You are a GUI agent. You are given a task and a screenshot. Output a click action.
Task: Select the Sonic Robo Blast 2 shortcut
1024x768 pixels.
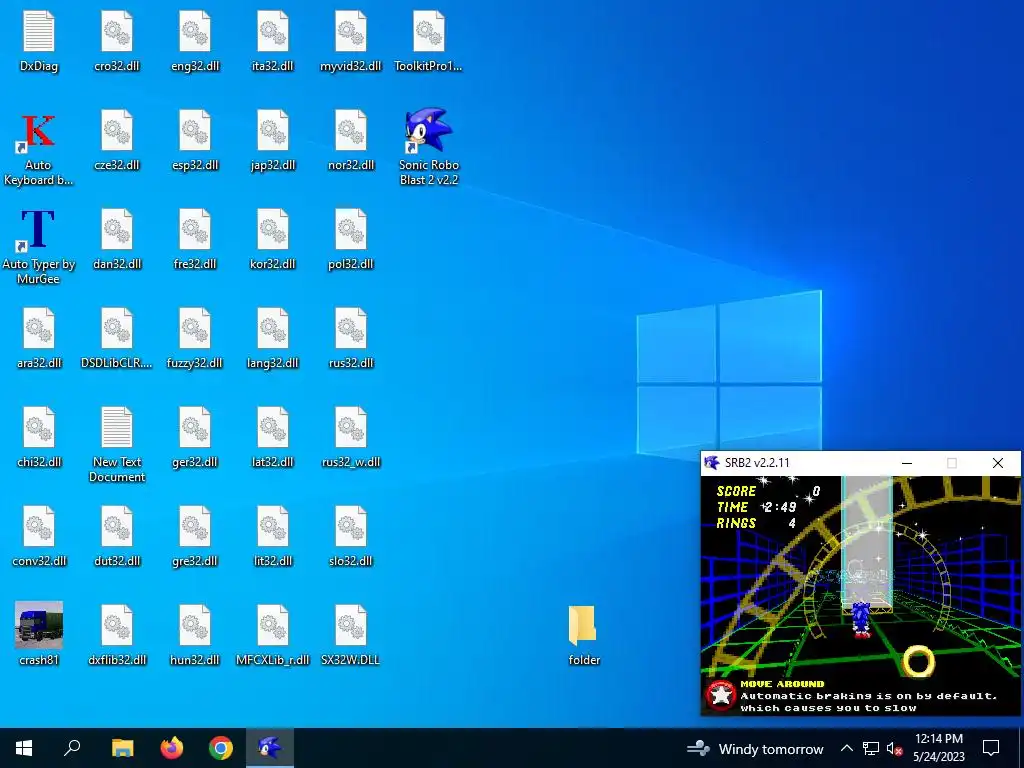pyautogui.click(x=429, y=131)
